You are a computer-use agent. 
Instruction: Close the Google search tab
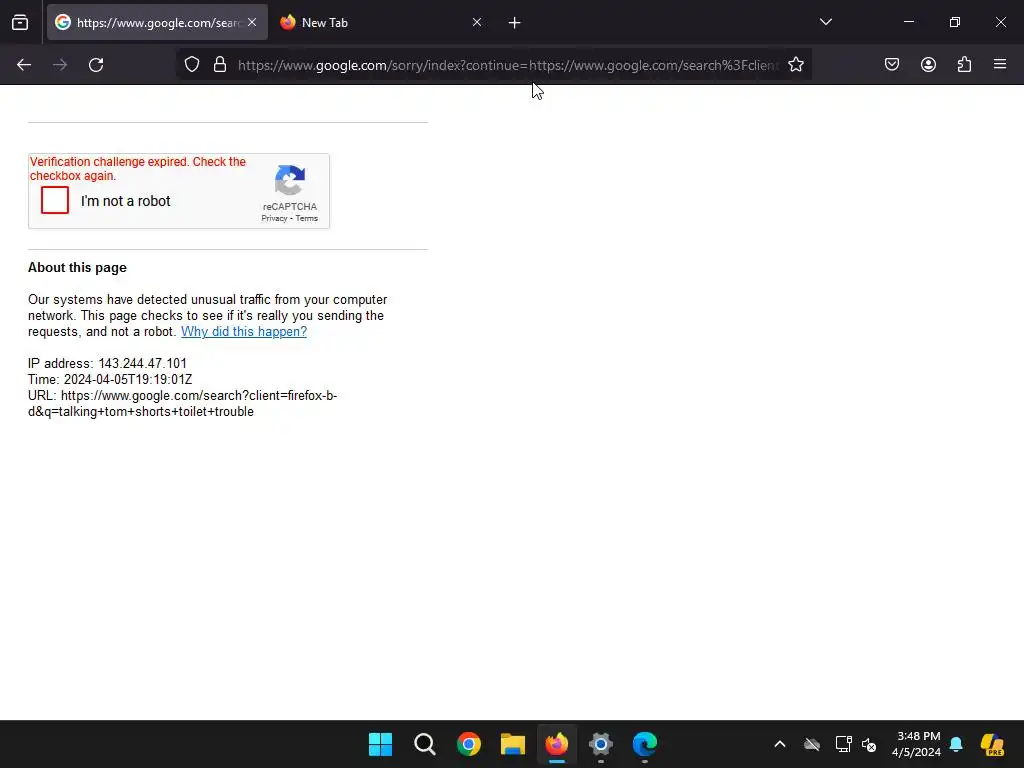coord(252,23)
